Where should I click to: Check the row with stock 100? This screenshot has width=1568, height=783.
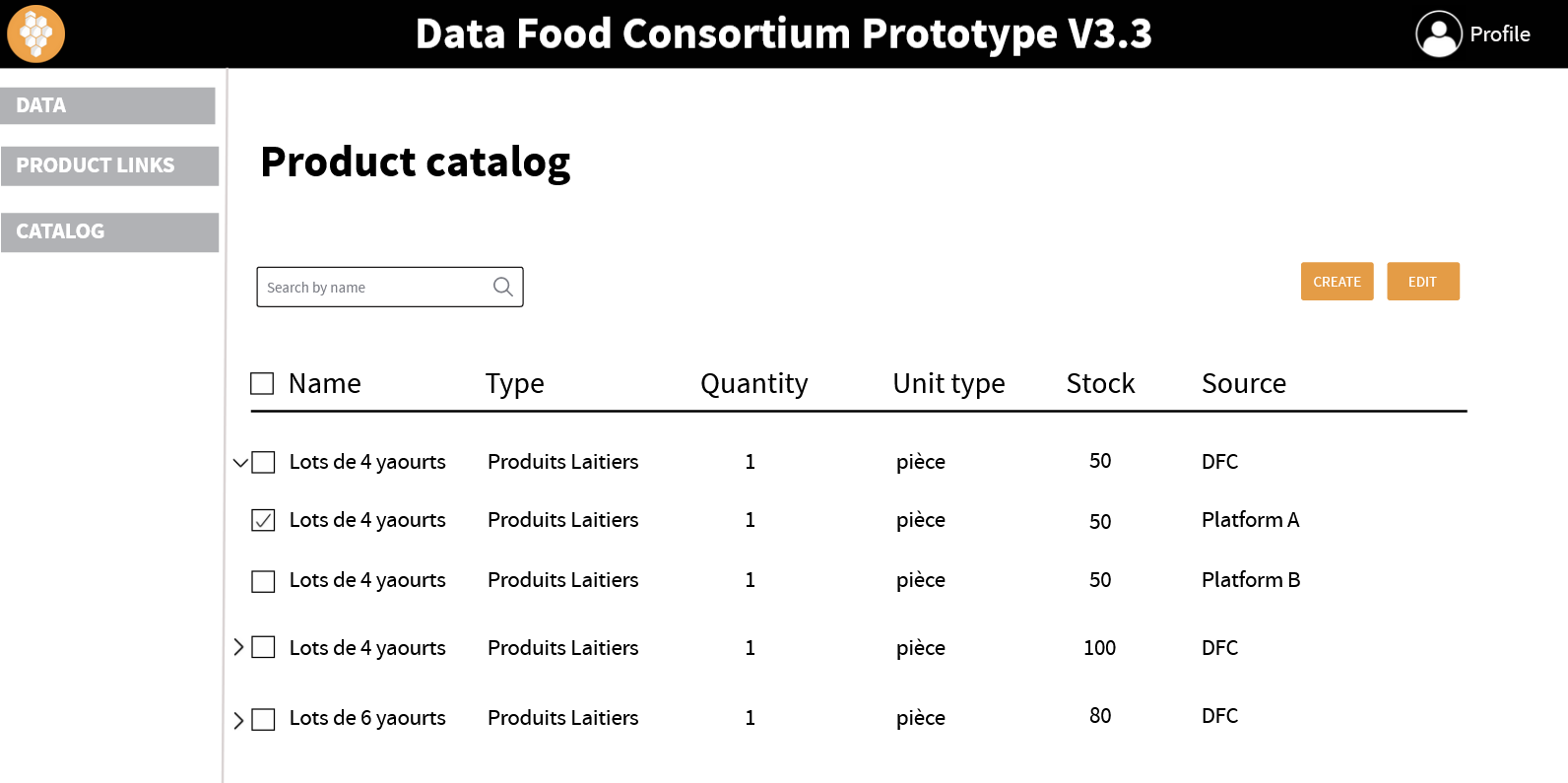pyautogui.click(x=262, y=647)
